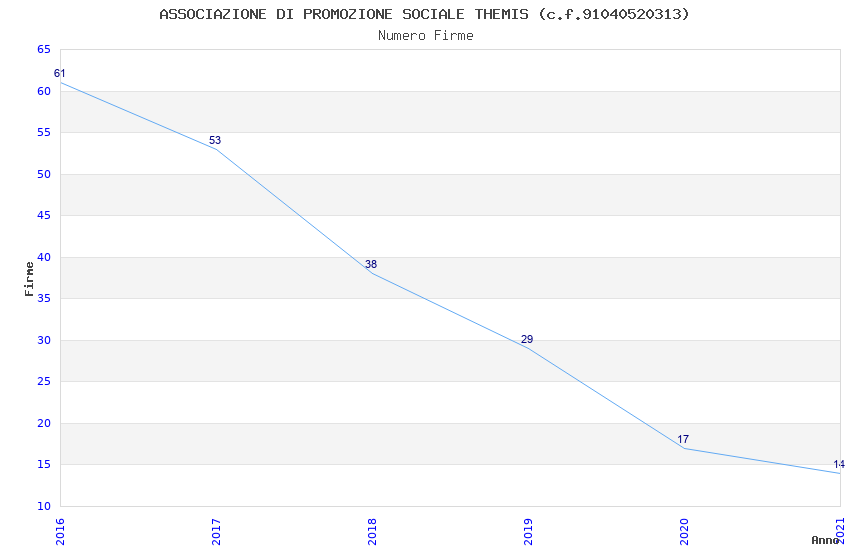Click the 45 y-axis tick label
Viewport: 850px width, 550px height.
coord(44,216)
